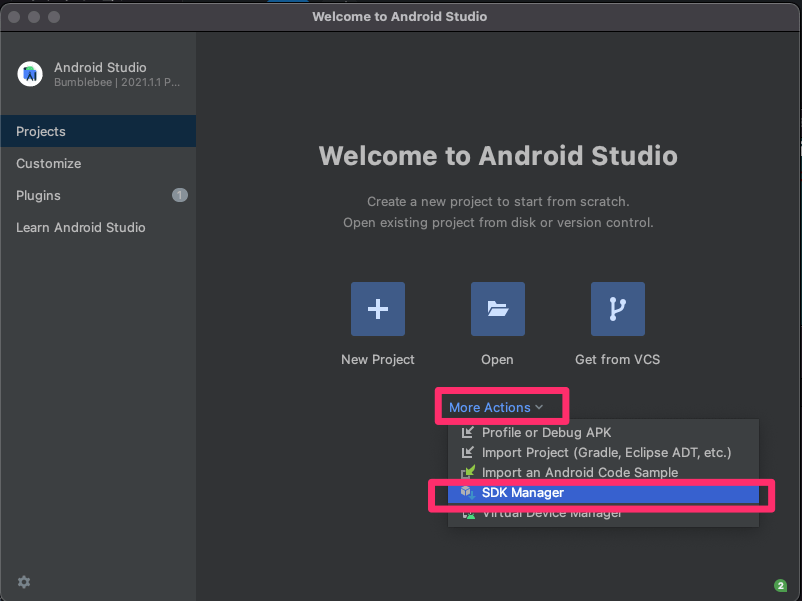Image resolution: width=802 pixels, height=601 pixels.
Task: Select SDK Manager from the menu
Action: 603,493
